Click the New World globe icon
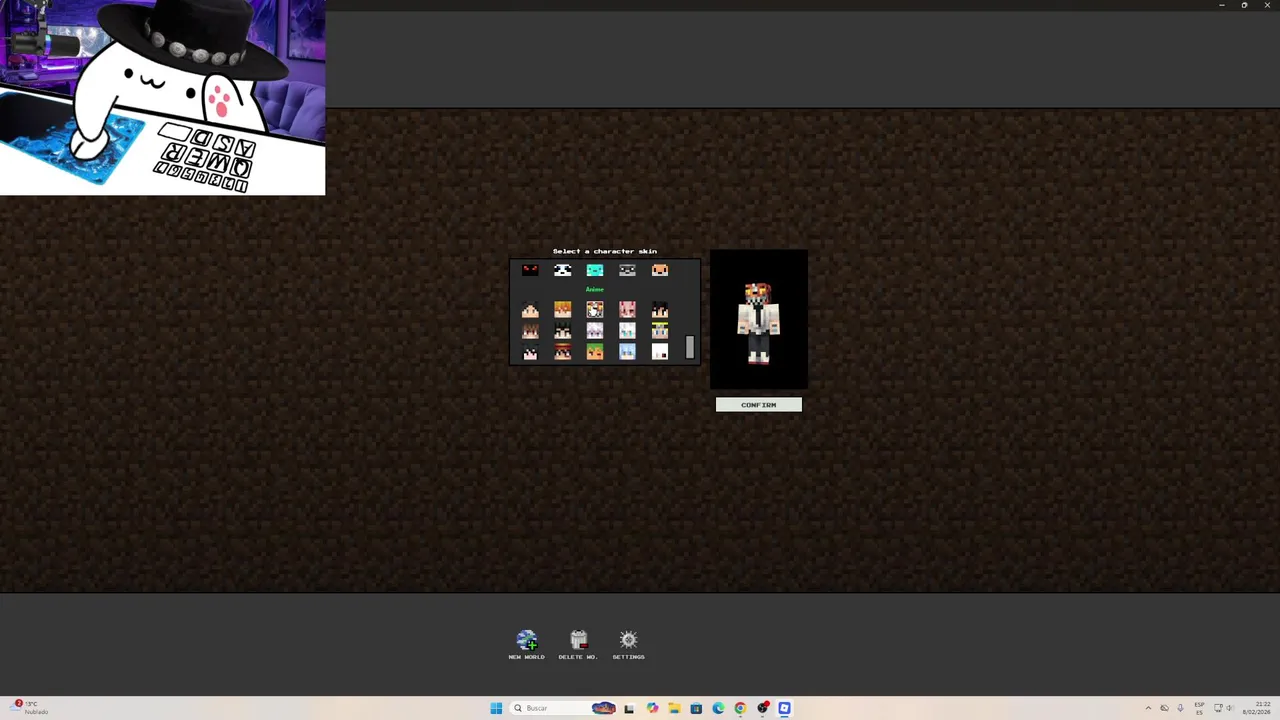This screenshot has width=1280, height=720. [527, 640]
